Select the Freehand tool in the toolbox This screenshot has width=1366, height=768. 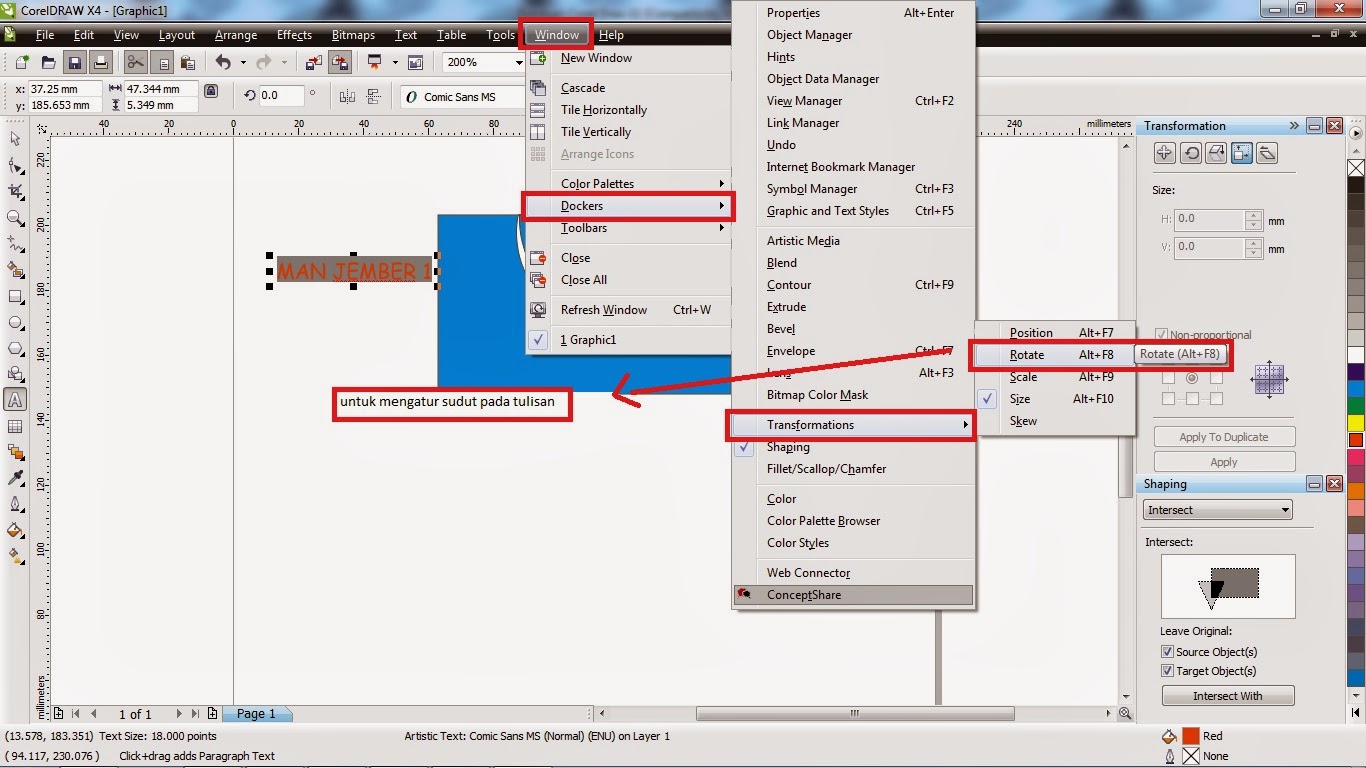15,243
